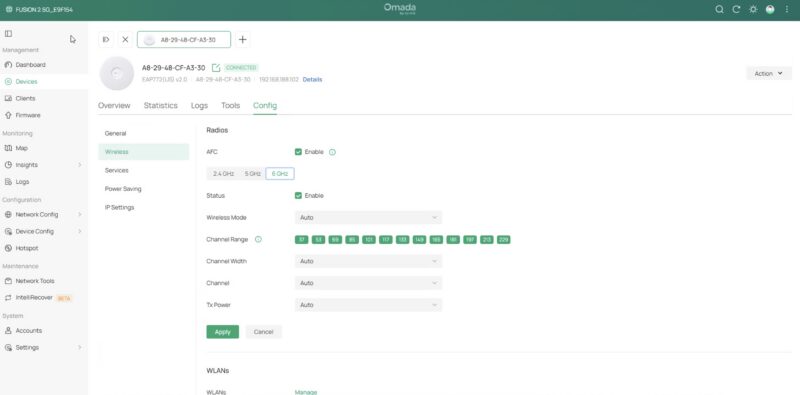The height and width of the screenshot is (395, 800).
Task: Click the Device Config icon in sidebar
Action: tap(8, 231)
